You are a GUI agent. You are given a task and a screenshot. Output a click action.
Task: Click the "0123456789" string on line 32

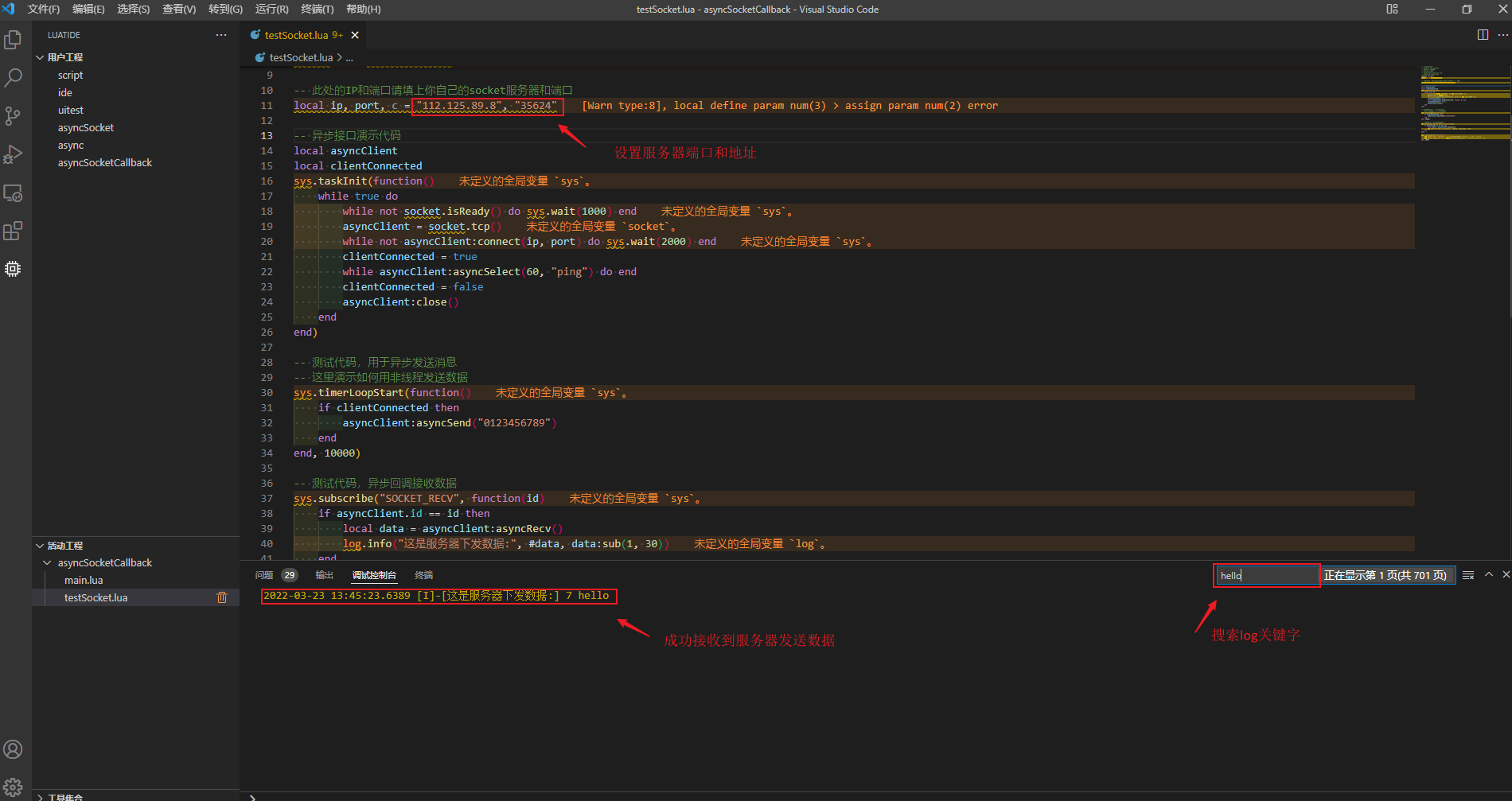pos(514,422)
